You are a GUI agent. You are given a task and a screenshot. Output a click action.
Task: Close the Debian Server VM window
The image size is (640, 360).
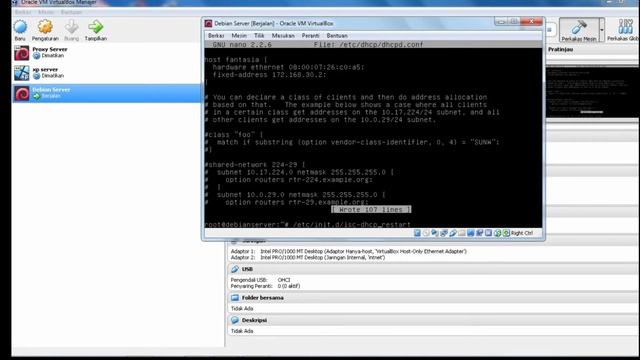531,22
